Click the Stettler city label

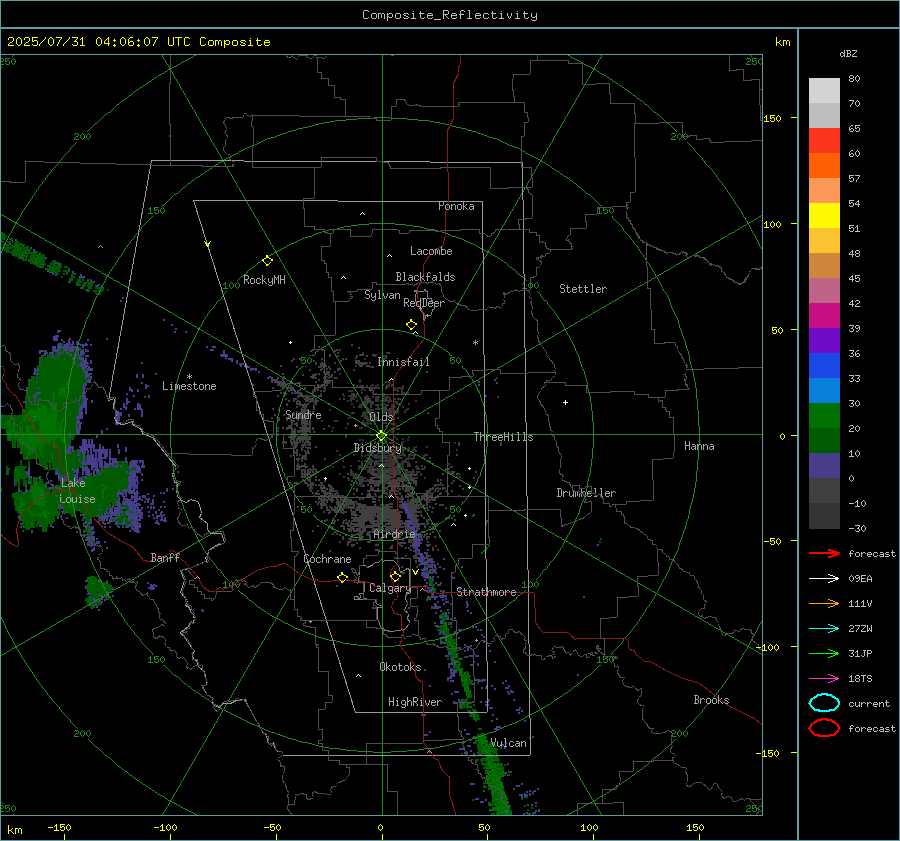pyautogui.click(x=583, y=289)
